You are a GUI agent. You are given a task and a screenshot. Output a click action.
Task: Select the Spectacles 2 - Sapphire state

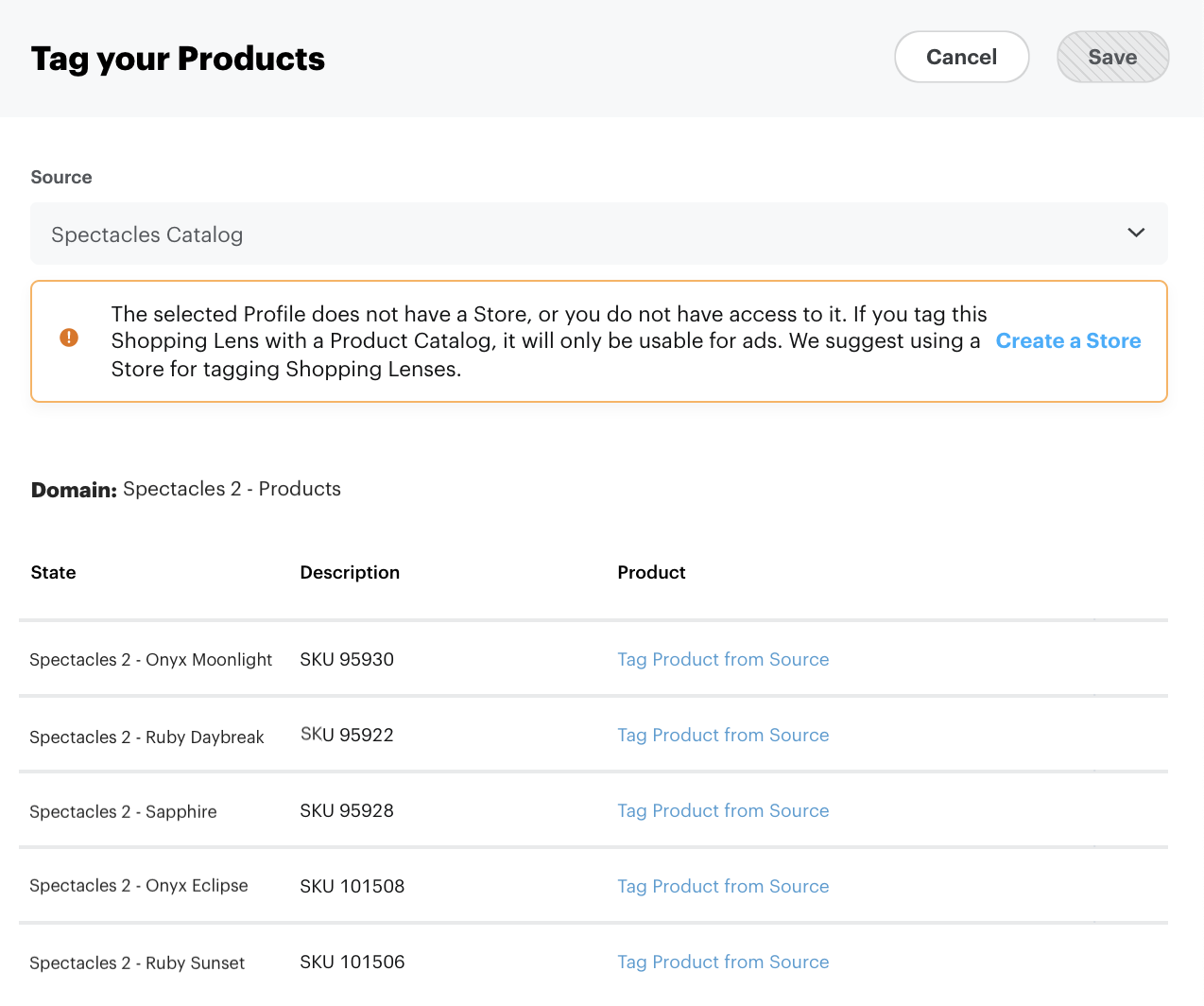point(123,811)
